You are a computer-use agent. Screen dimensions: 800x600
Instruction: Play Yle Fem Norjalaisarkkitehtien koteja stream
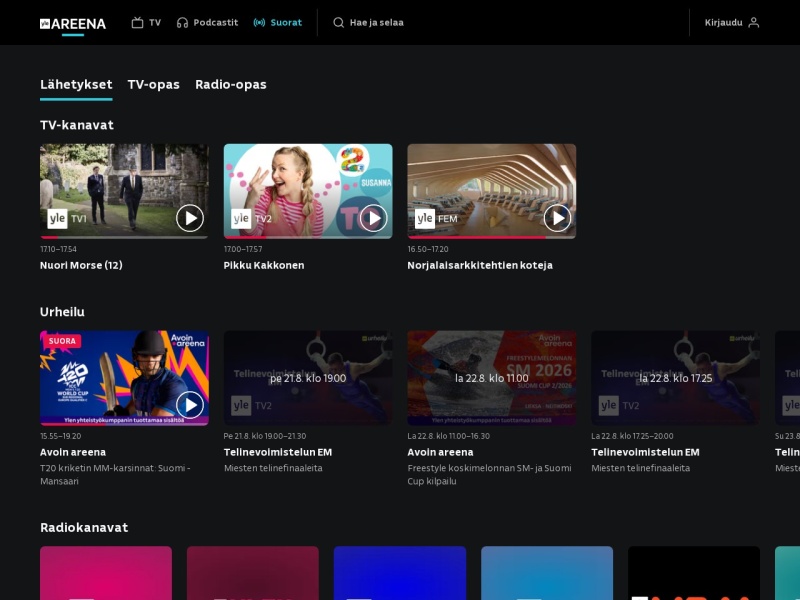pyautogui.click(x=557, y=218)
